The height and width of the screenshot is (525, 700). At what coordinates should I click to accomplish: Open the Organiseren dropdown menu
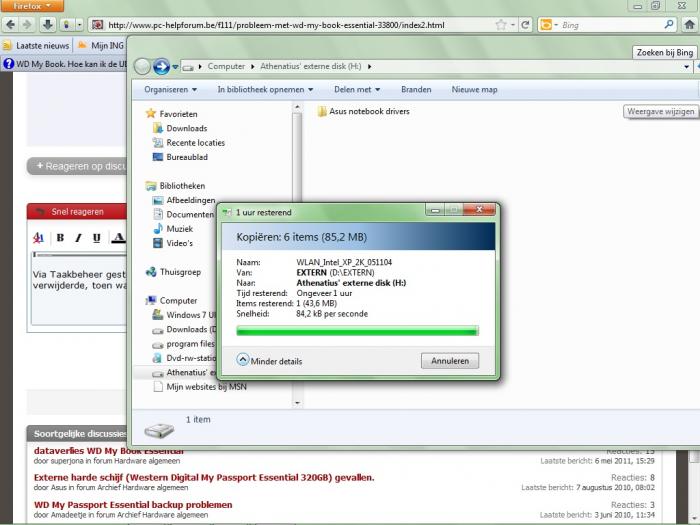click(170, 89)
